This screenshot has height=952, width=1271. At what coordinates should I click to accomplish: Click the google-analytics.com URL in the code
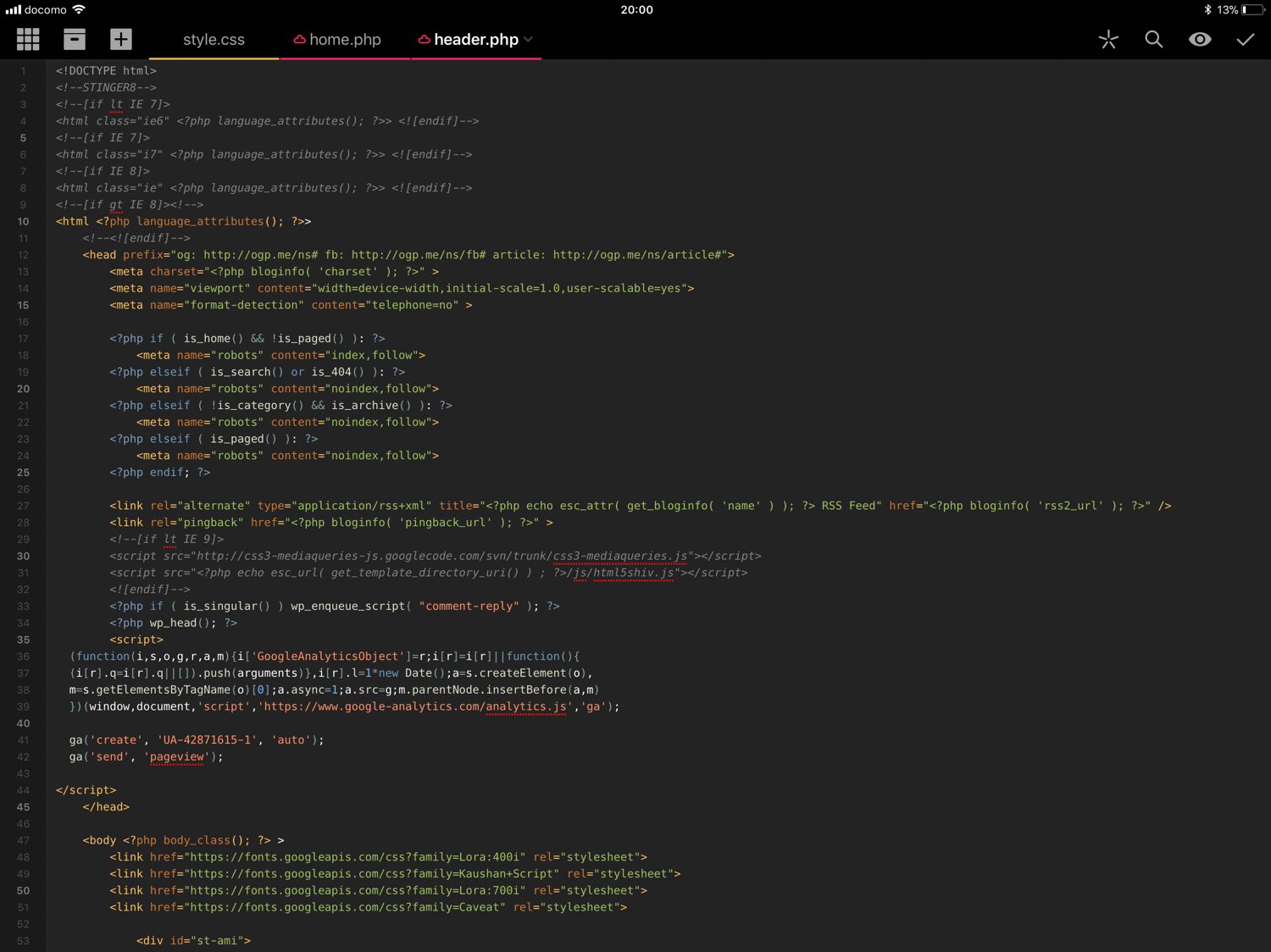(x=415, y=706)
